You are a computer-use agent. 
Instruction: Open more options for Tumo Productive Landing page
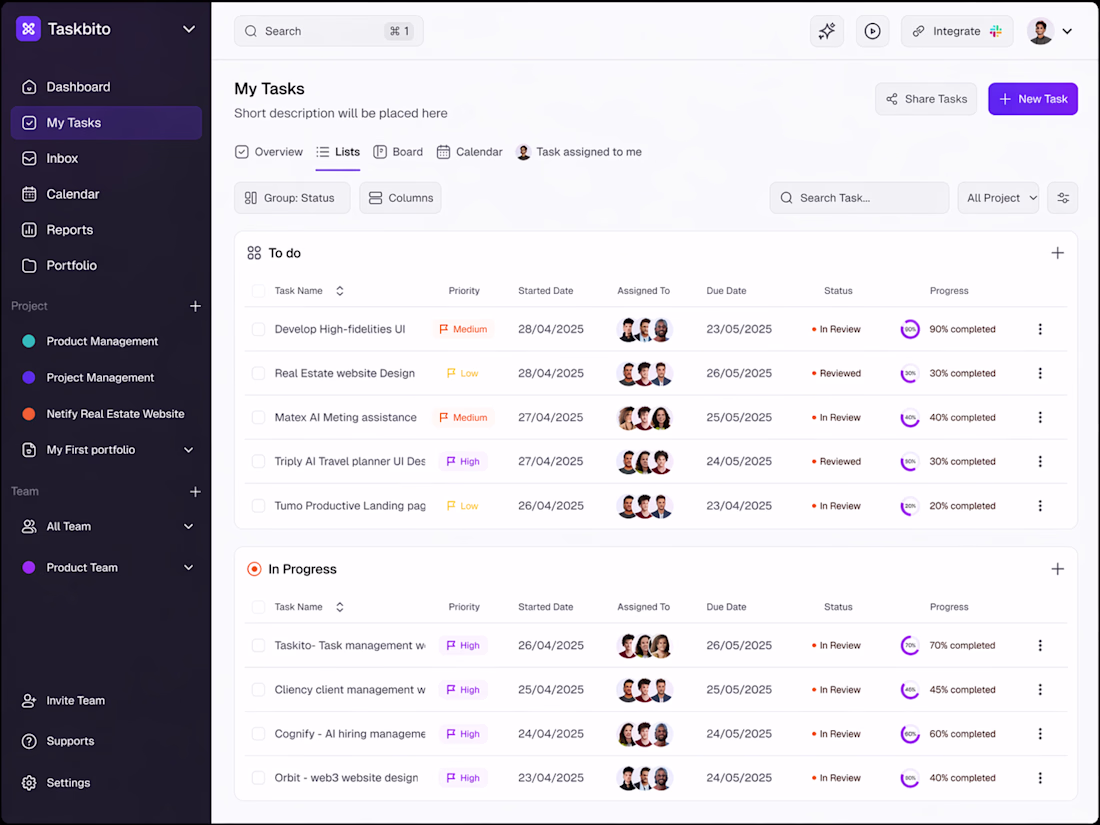pyautogui.click(x=1040, y=506)
